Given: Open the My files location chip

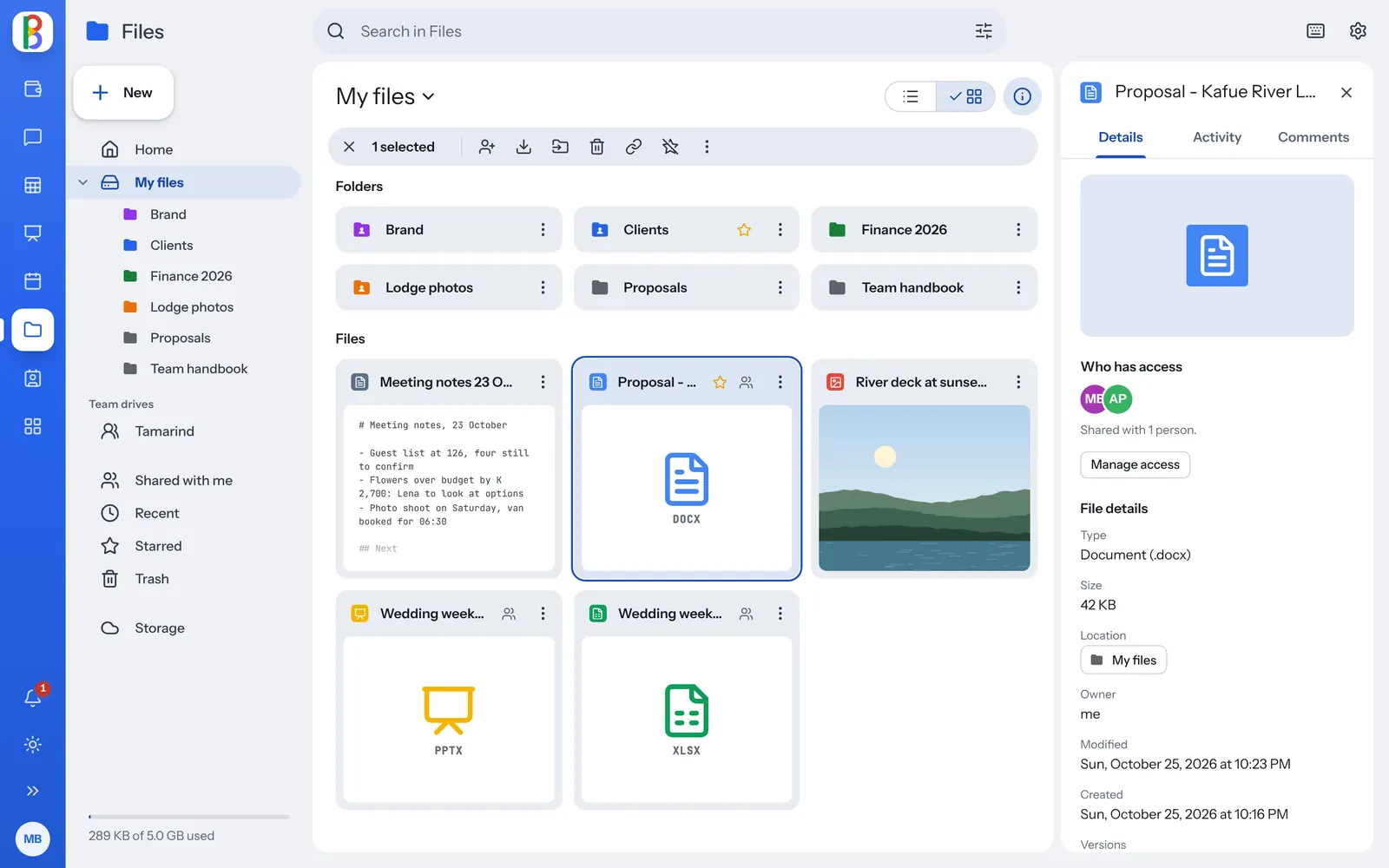Looking at the screenshot, I should tap(1123, 661).
